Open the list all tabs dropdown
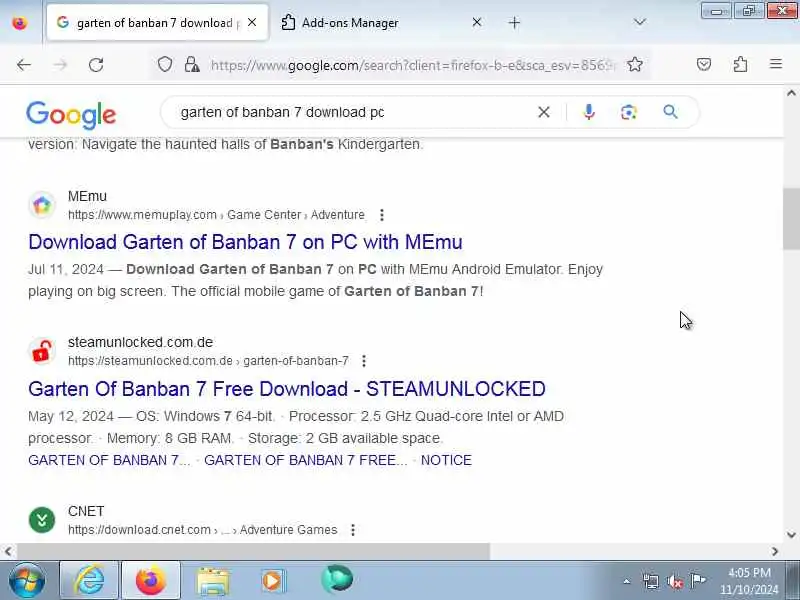Image resolution: width=800 pixels, height=600 pixels. click(x=639, y=22)
